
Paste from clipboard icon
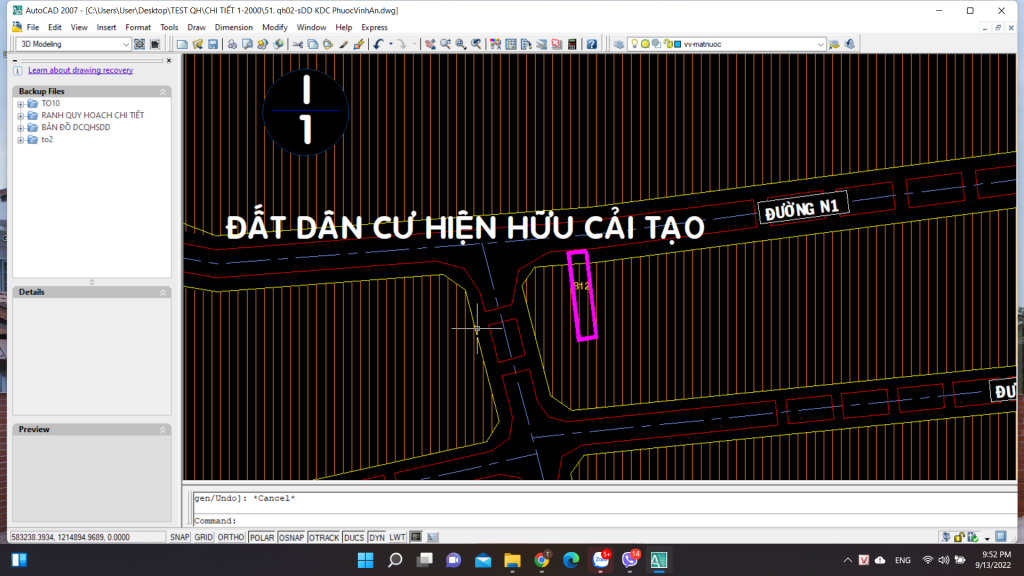coord(328,44)
